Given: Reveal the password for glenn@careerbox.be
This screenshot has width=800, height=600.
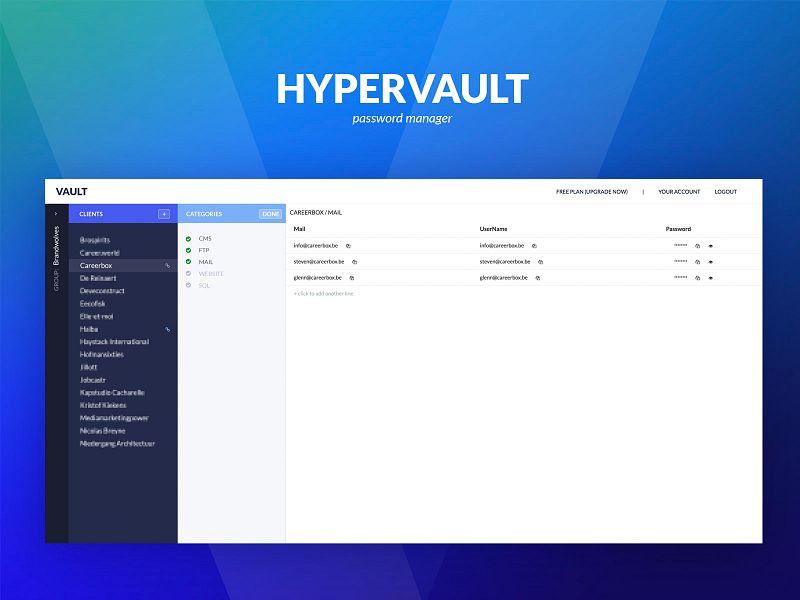Looking at the screenshot, I should (713, 277).
